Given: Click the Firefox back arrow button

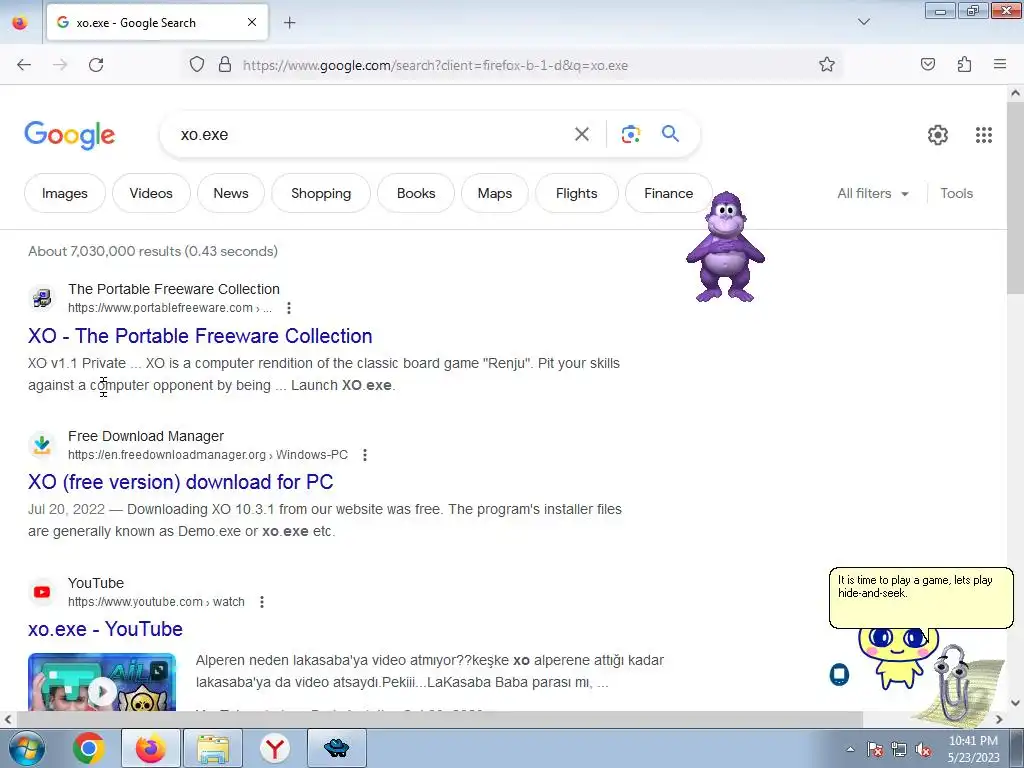Looking at the screenshot, I should pyautogui.click(x=24, y=65).
